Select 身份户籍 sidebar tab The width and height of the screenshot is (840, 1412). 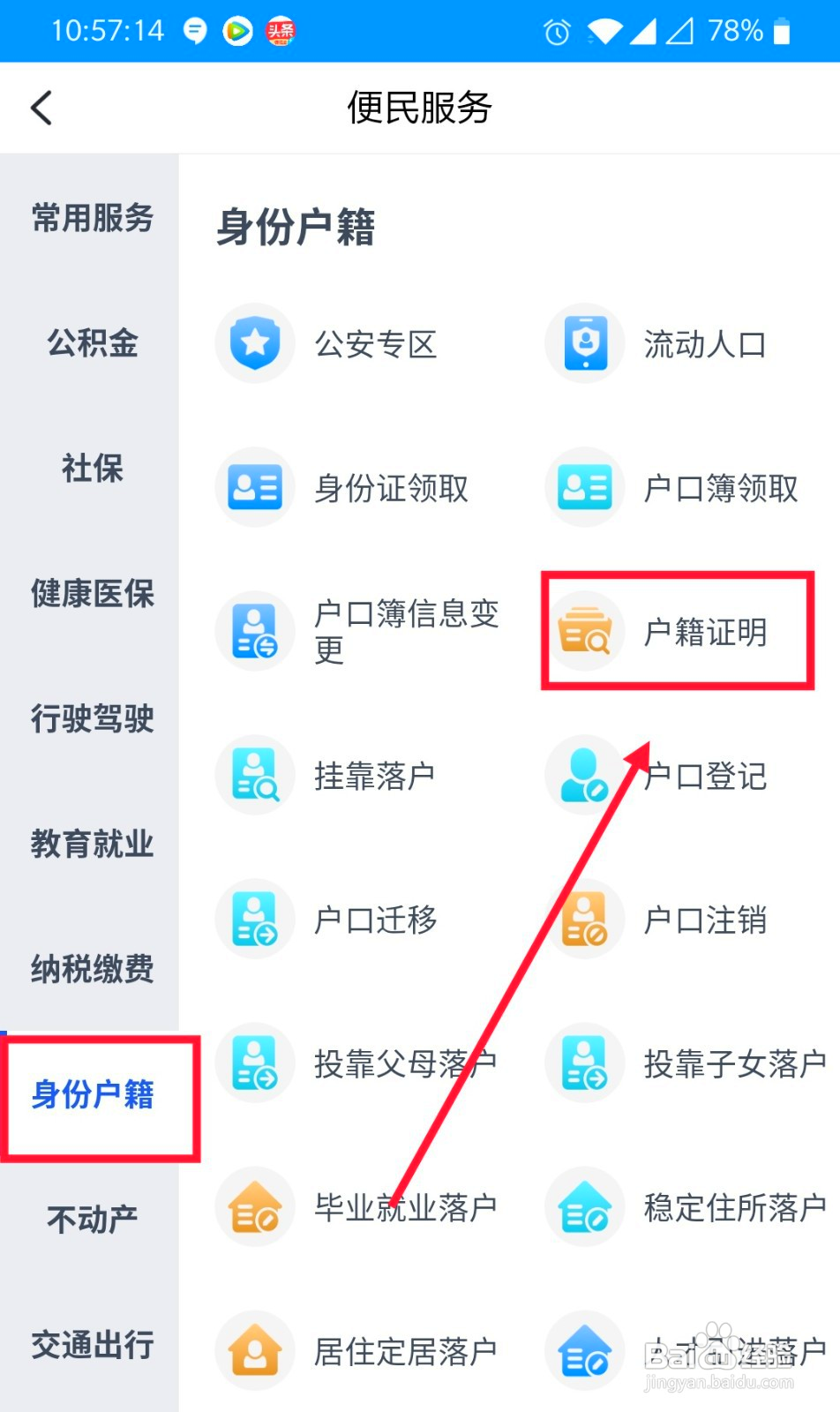[92, 1094]
